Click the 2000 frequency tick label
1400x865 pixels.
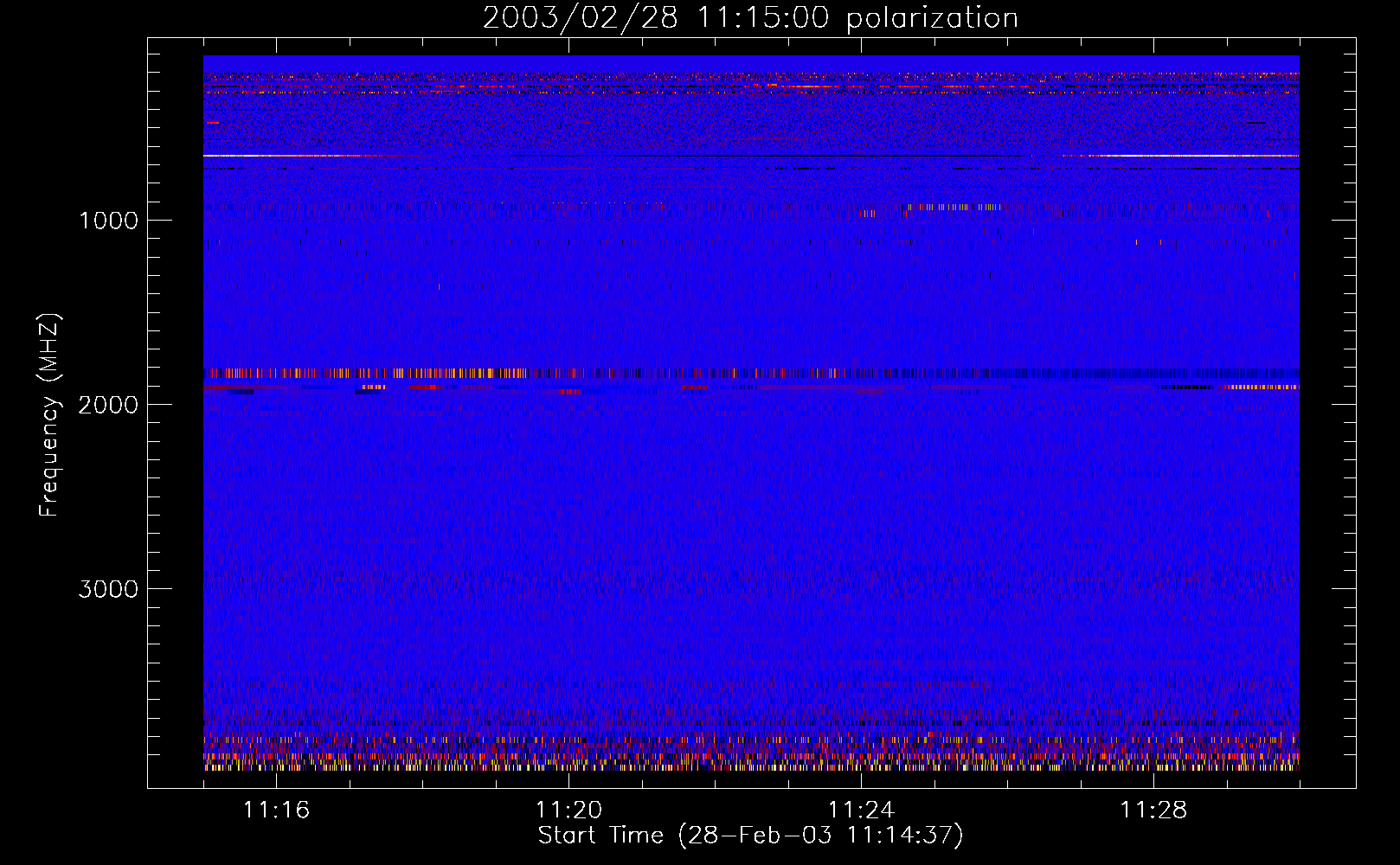pyautogui.click(x=108, y=405)
